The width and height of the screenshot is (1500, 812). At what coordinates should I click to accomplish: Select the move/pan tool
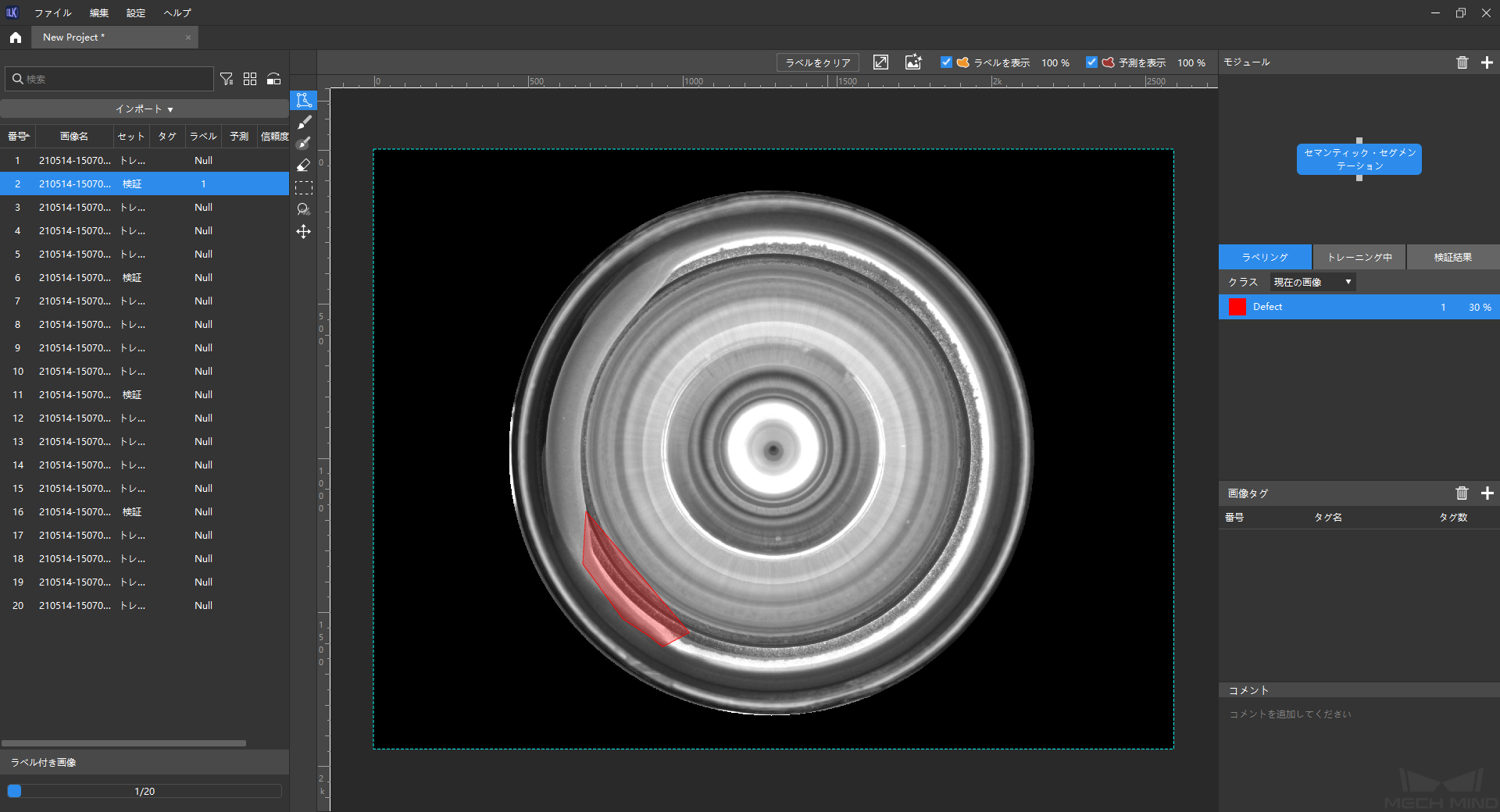coord(304,232)
